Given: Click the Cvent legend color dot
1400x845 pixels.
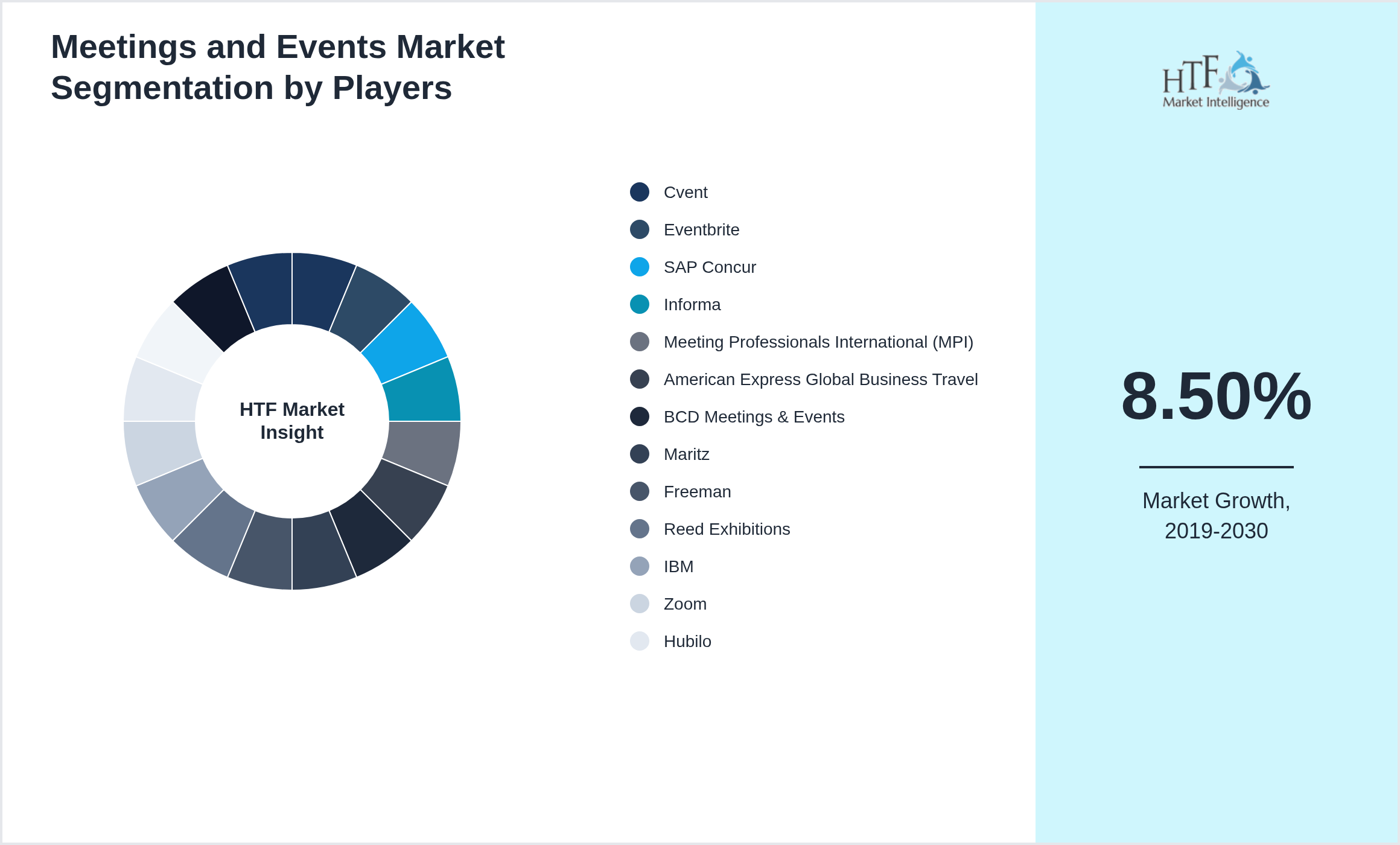Looking at the screenshot, I should (x=640, y=192).
